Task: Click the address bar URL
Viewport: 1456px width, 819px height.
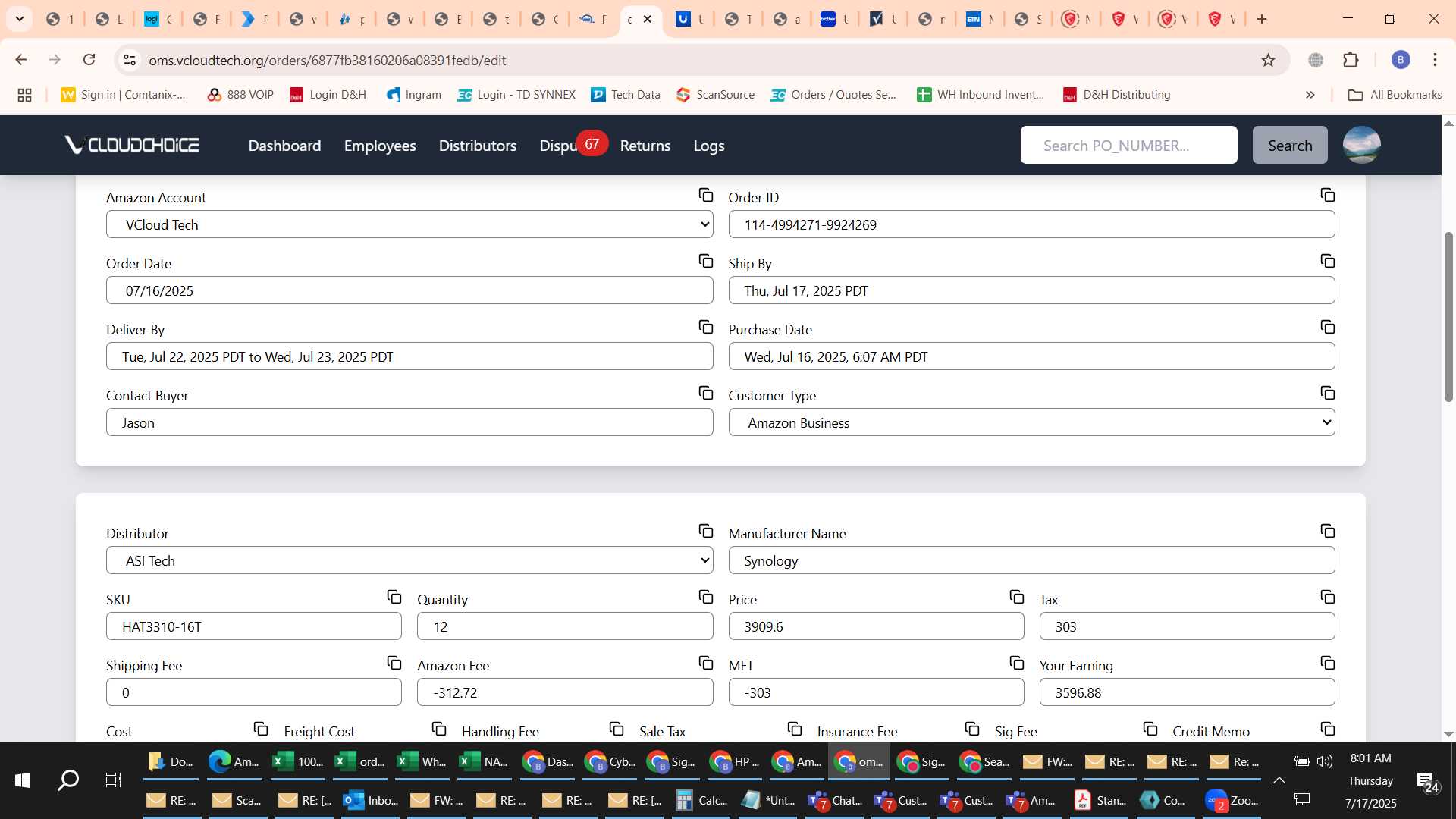Action: click(327, 60)
